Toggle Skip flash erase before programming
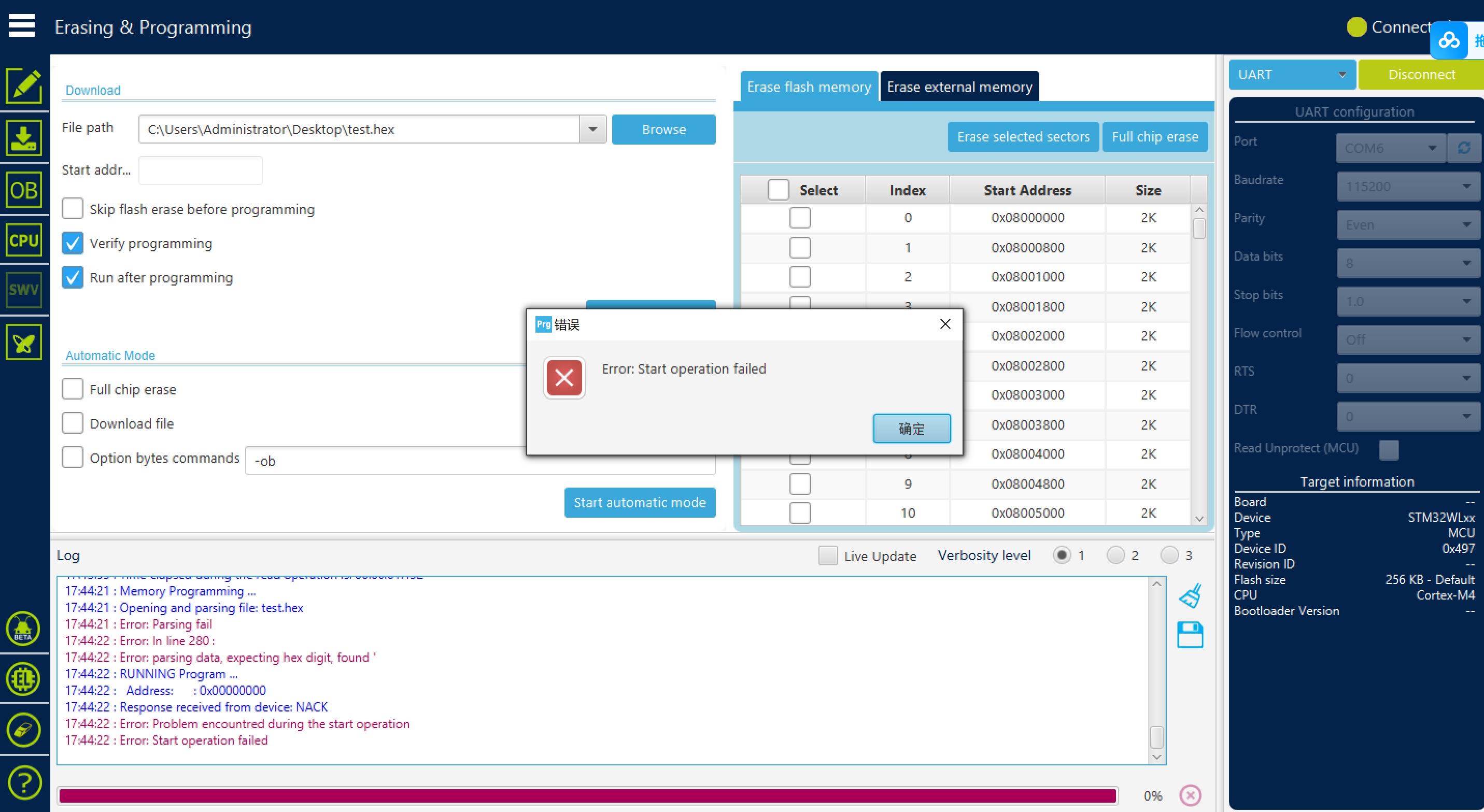This screenshot has height=812, width=1484. click(x=73, y=208)
